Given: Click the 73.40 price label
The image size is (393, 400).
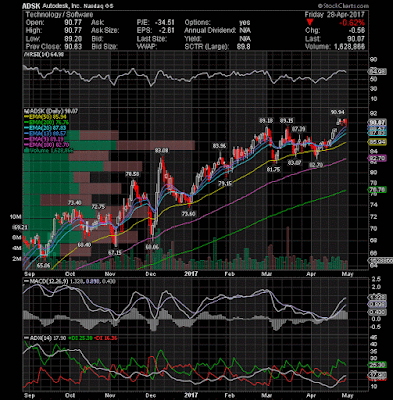Looking at the screenshot, I should pos(75,202).
